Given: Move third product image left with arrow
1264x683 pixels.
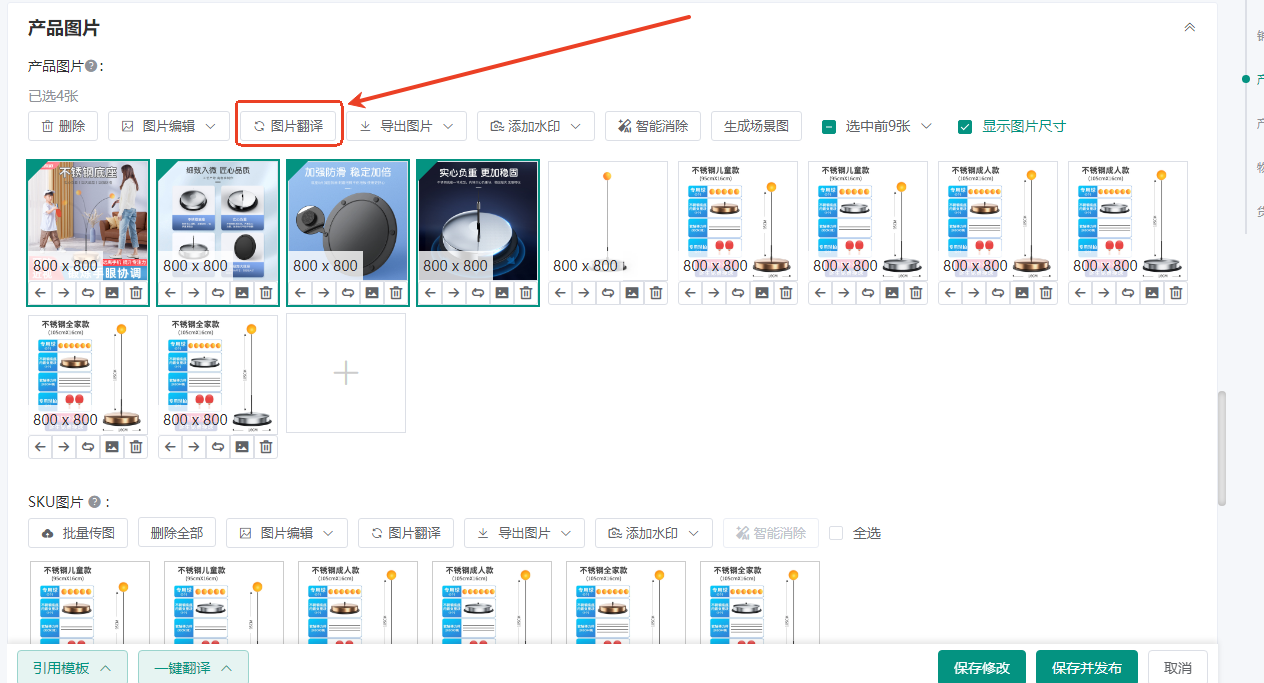Looking at the screenshot, I should 300,293.
